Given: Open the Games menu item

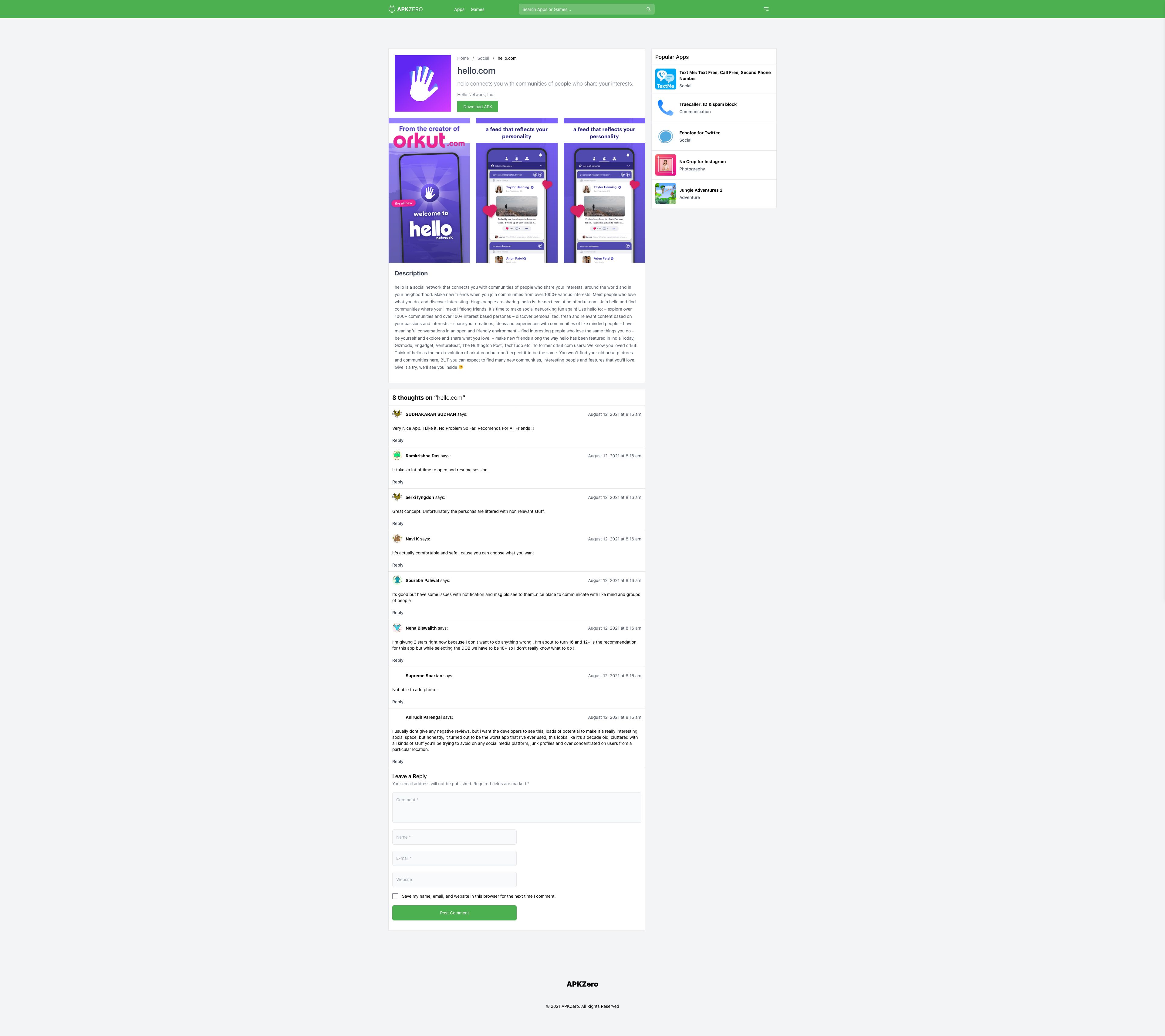Looking at the screenshot, I should [478, 10].
